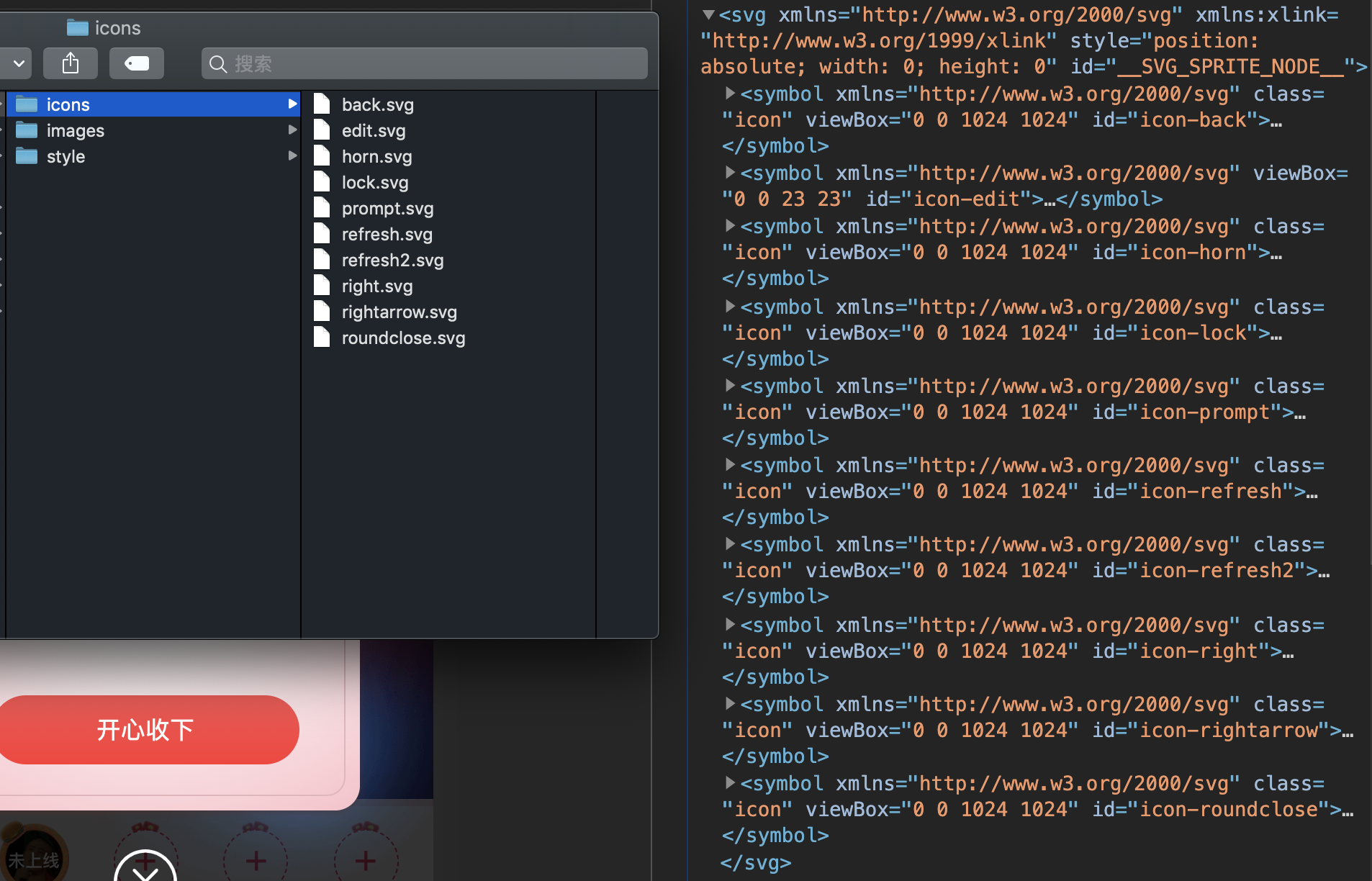1372x881 pixels.
Task: Click the style folder icon
Action: tap(27, 155)
